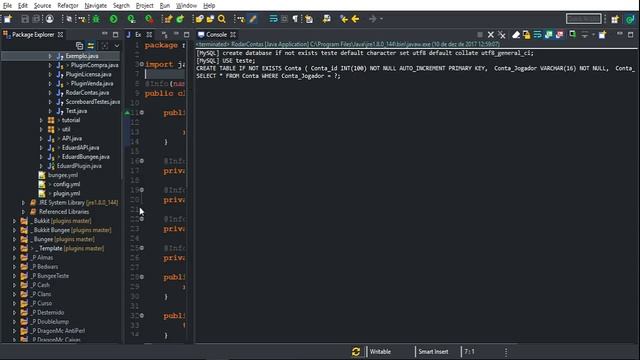Click the Writable status bar entry
640x360 pixels.
(380, 351)
